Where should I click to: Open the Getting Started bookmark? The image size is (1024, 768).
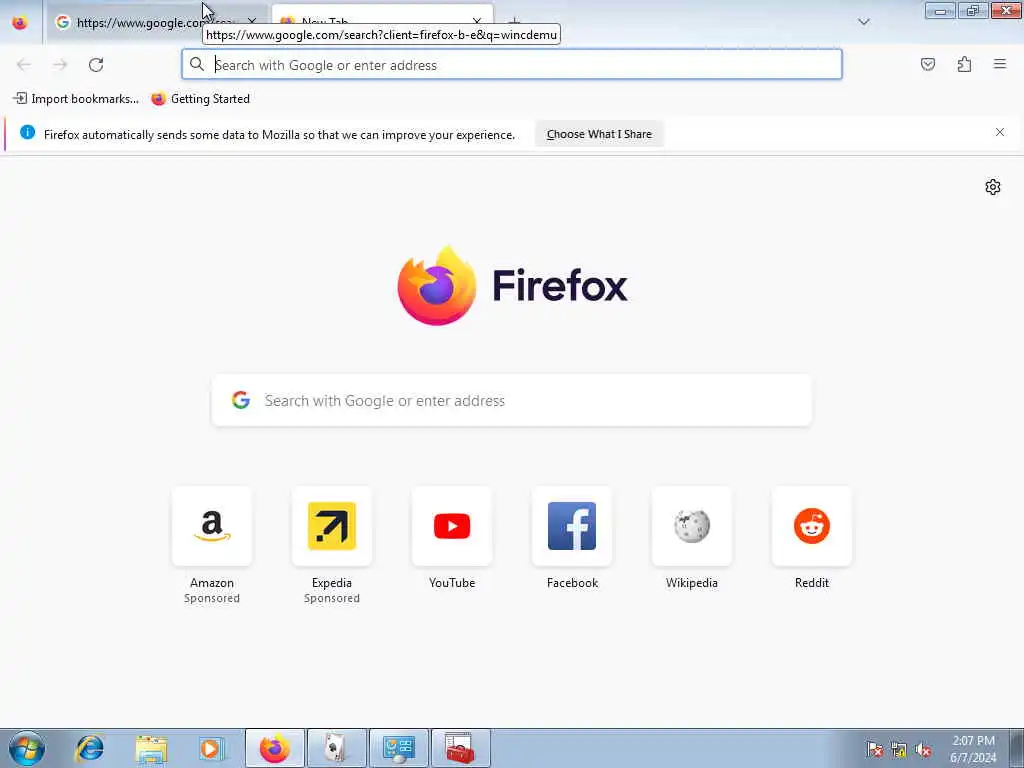[x=200, y=99]
